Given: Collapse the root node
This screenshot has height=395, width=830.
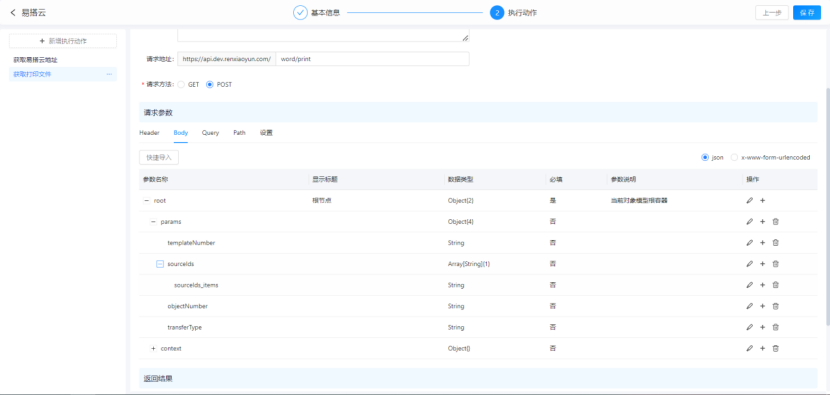Looking at the screenshot, I should [x=147, y=201].
